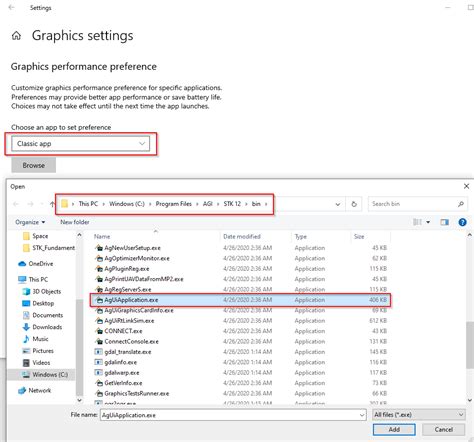Image resolution: width=474 pixels, height=442 pixels.
Task: Select Program Files in address breadcrumb
Action: coord(174,204)
